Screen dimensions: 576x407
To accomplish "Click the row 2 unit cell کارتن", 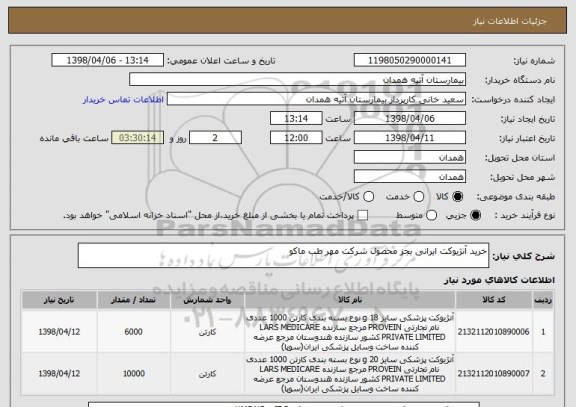I will [x=207, y=374].
